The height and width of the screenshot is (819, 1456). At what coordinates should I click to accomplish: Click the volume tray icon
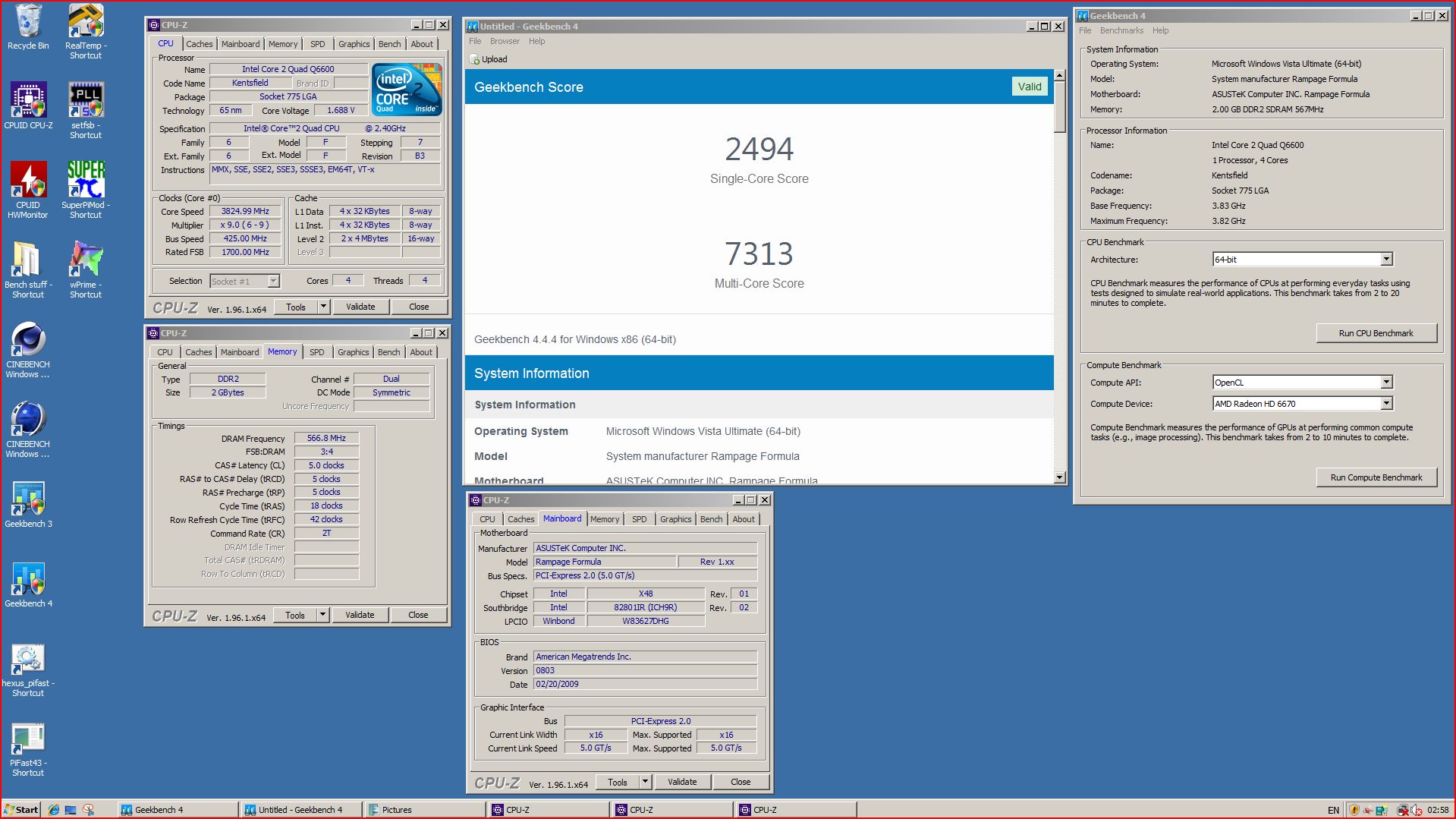click(x=1417, y=810)
